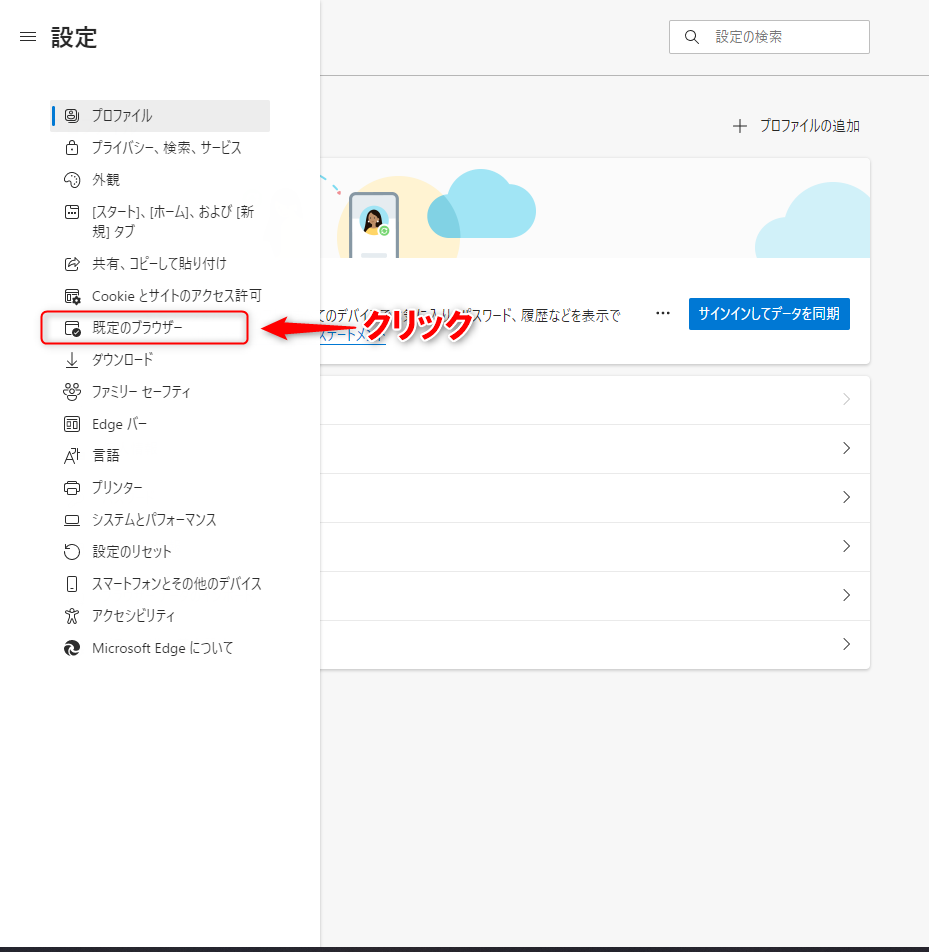The width and height of the screenshot is (929, 952).
Task: Expand the first profile settings row chevron
Action: click(846, 399)
